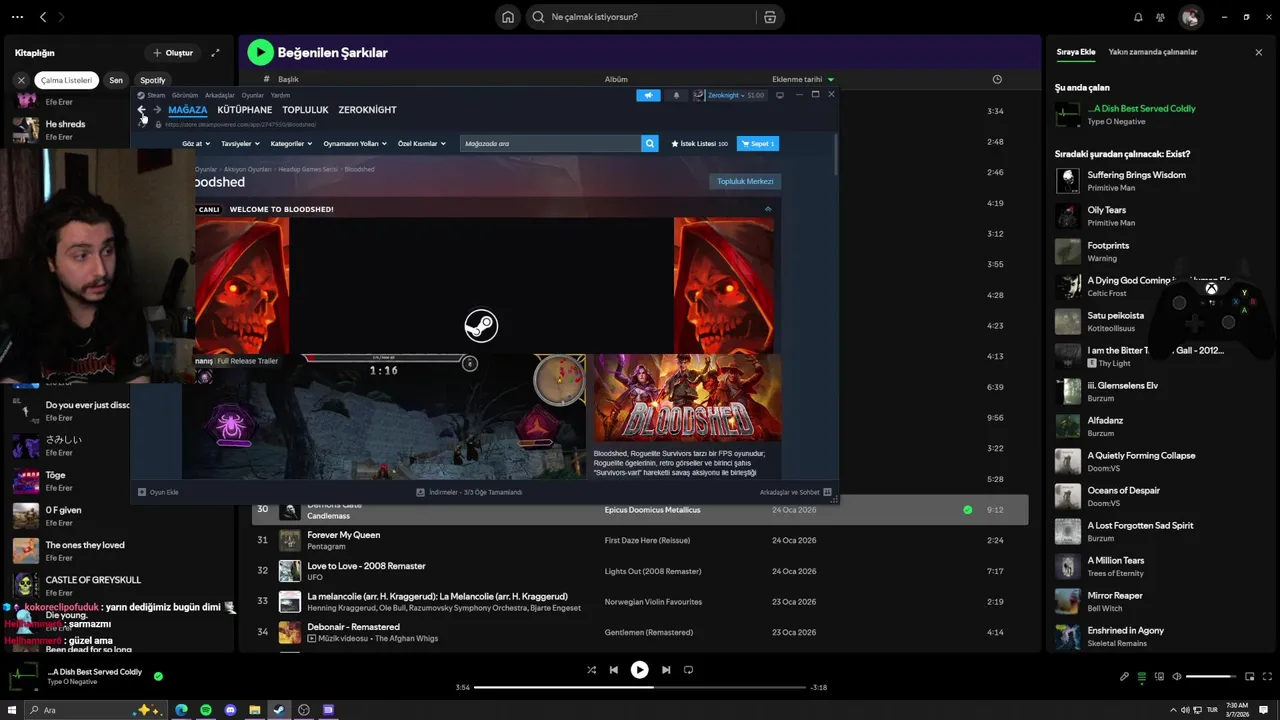1280x720 pixels.
Task: Expand Göz at dropdown in Steam store
Action: (195, 143)
